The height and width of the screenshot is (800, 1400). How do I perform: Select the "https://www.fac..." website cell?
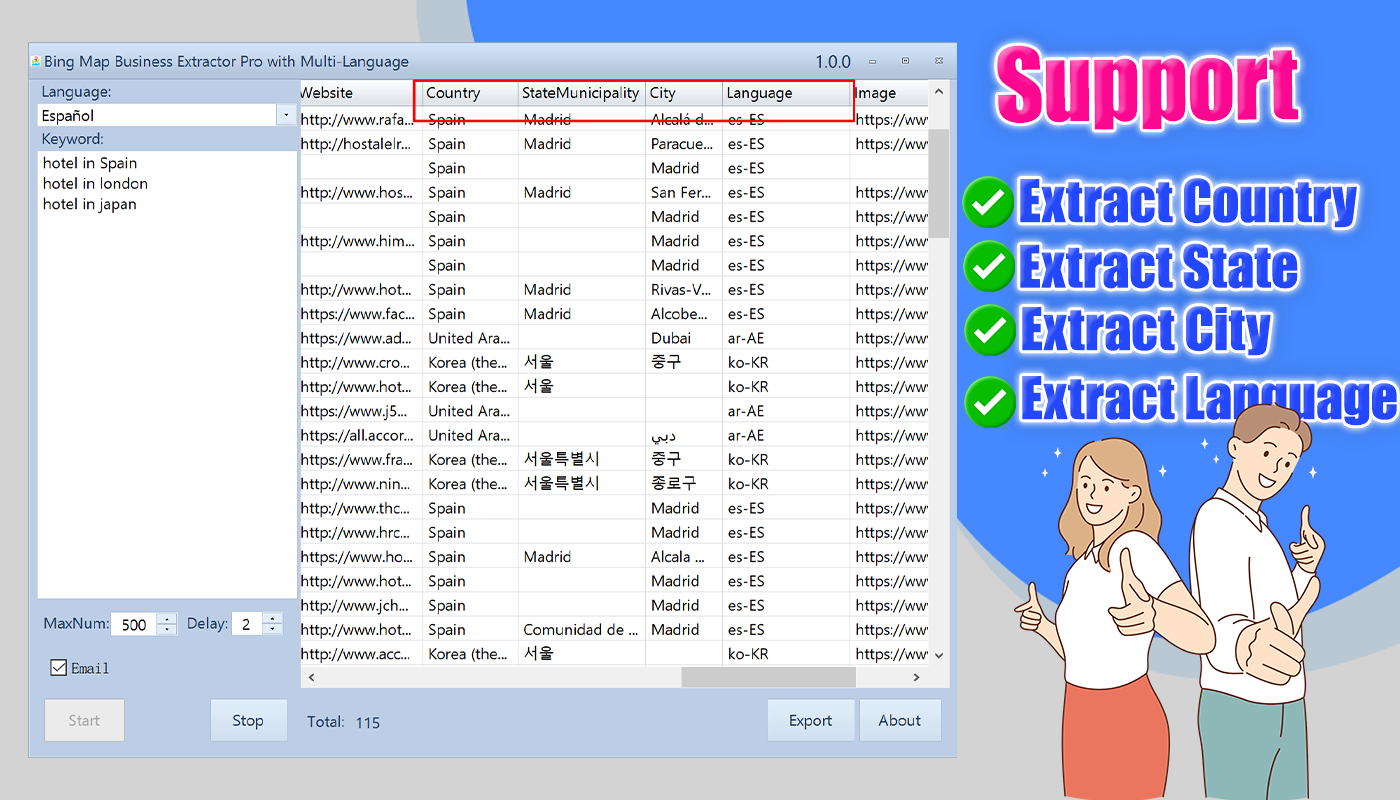coord(361,314)
